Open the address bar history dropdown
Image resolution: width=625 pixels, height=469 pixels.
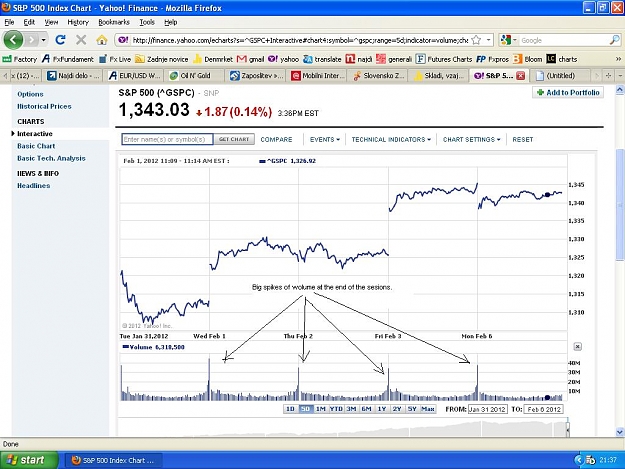point(489,40)
